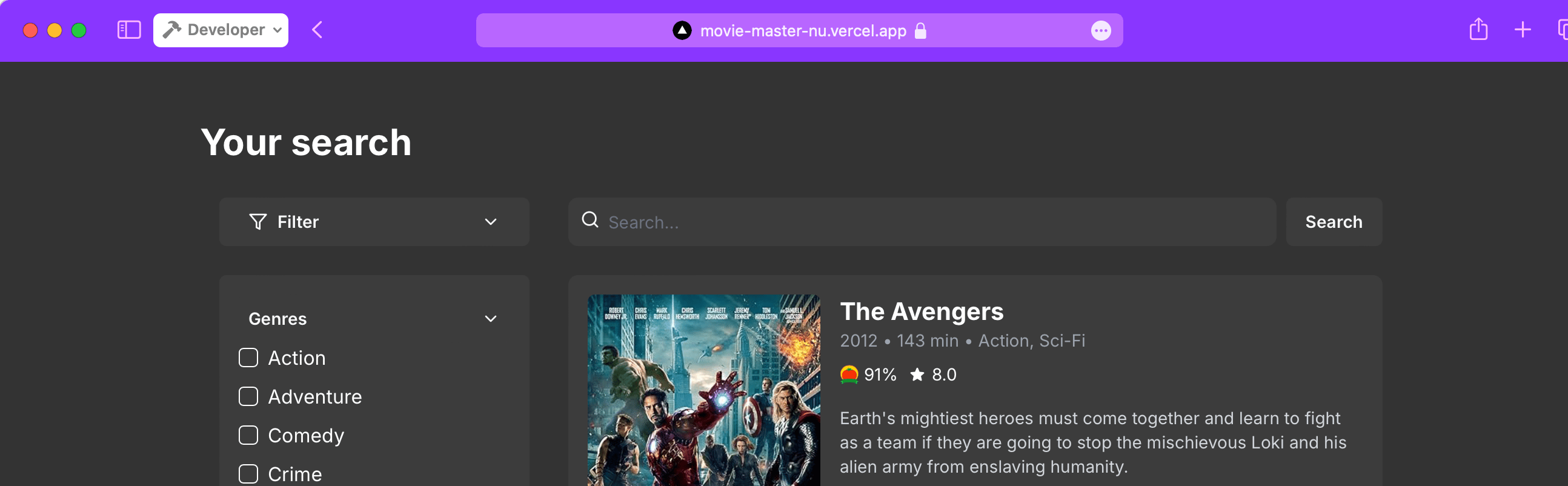This screenshot has height=486, width=1568.
Task: Check the Action genre checkbox
Action: (x=248, y=358)
